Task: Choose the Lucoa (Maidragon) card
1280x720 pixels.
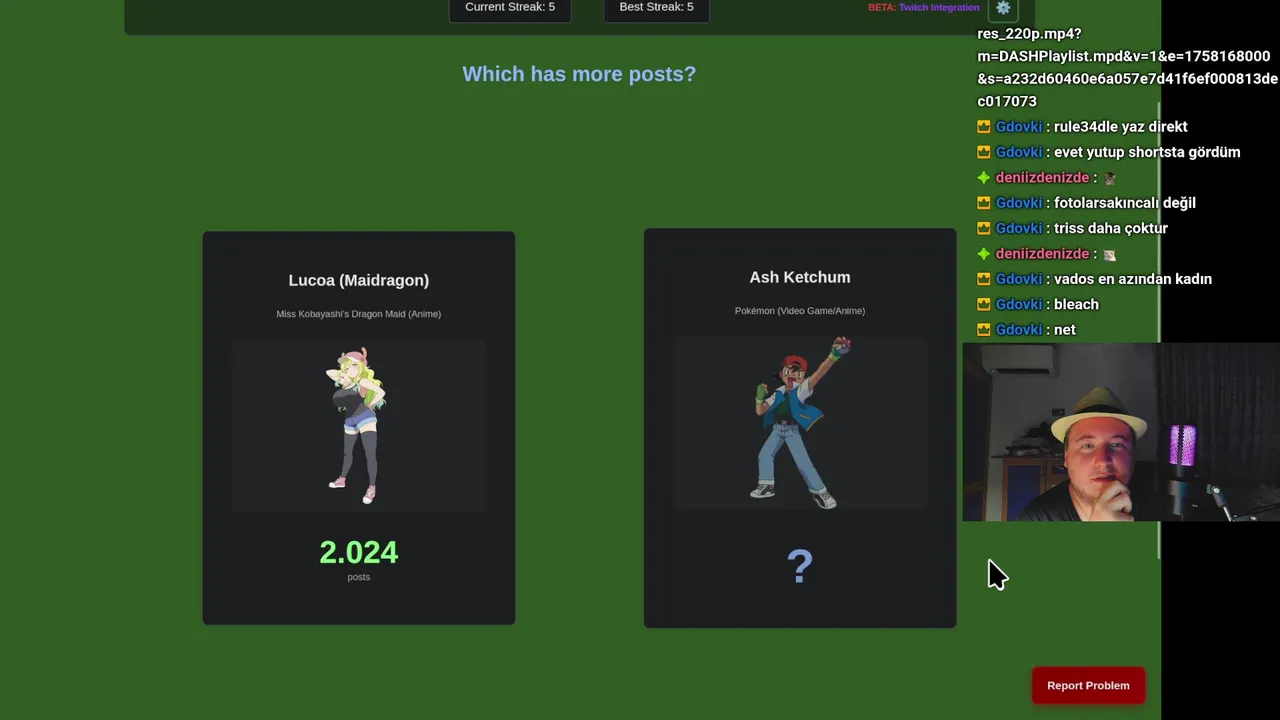Action: point(359,428)
